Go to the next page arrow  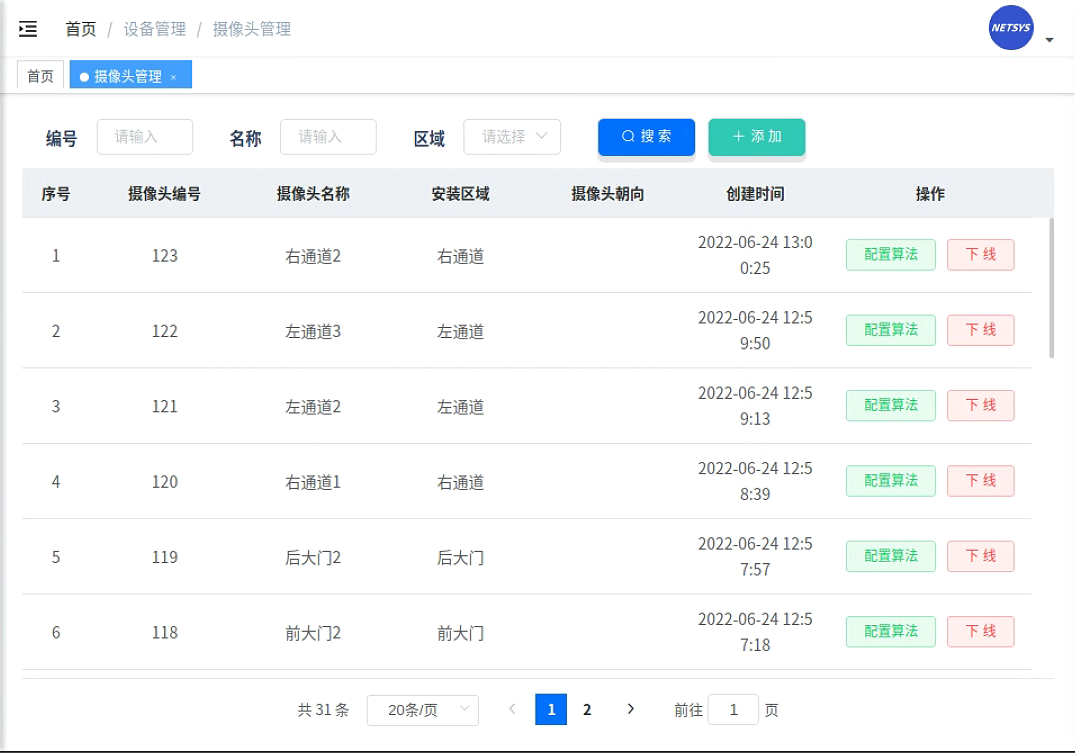click(630, 709)
